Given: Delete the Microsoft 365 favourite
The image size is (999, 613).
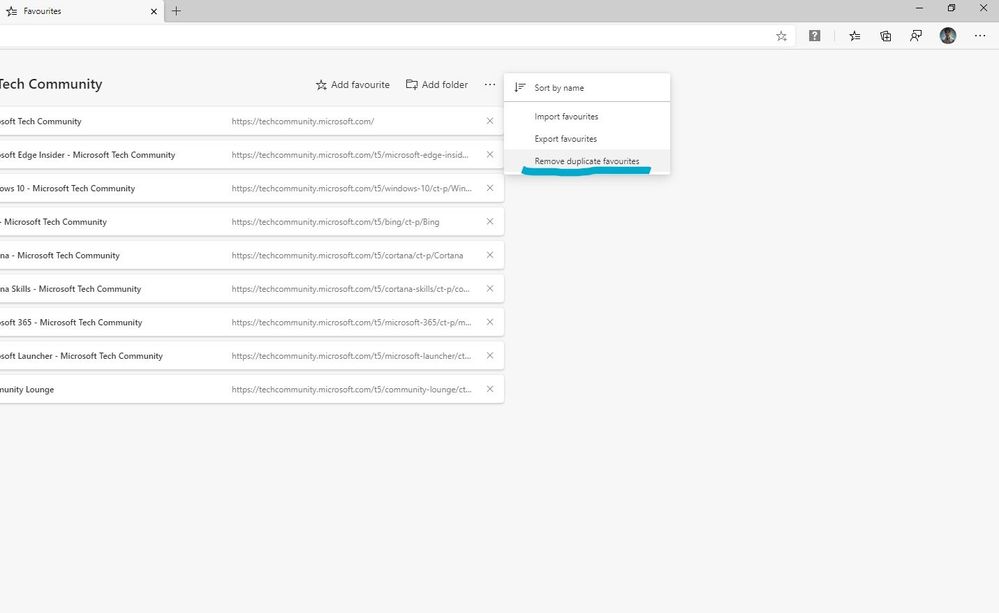Looking at the screenshot, I should 489,322.
